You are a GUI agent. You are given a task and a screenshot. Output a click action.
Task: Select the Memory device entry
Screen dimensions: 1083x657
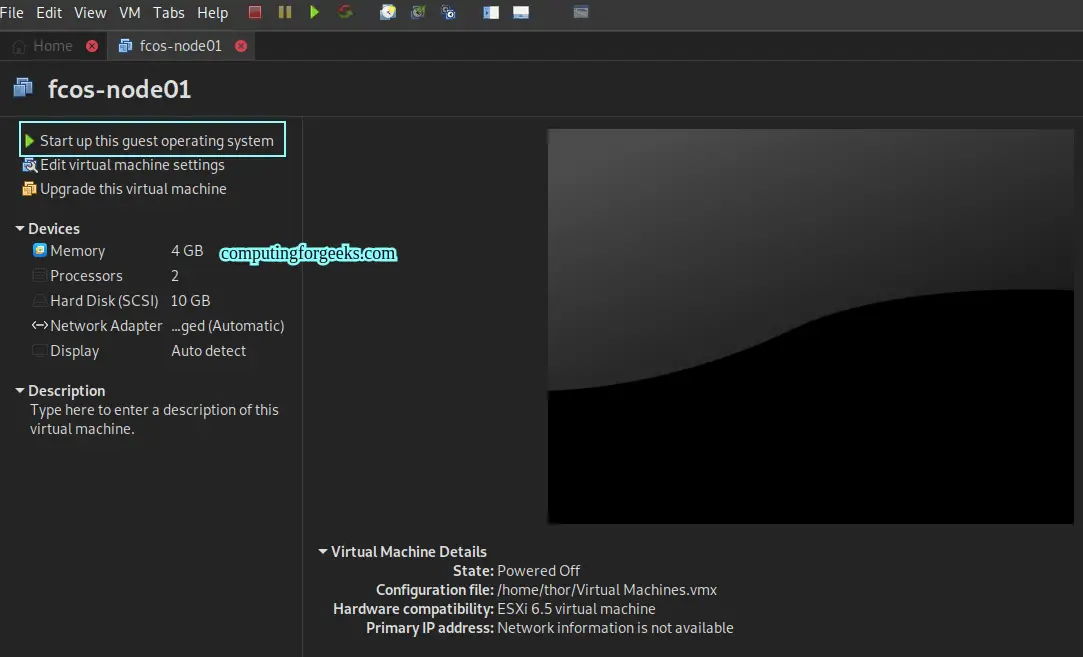click(x=77, y=251)
